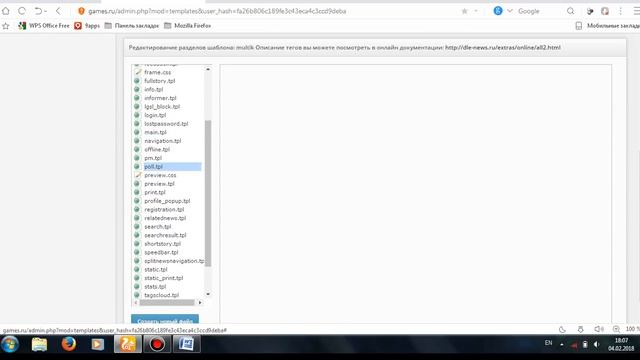Open fullstory.tpl template file
Screen dimensions: 640x360
[160, 81]
